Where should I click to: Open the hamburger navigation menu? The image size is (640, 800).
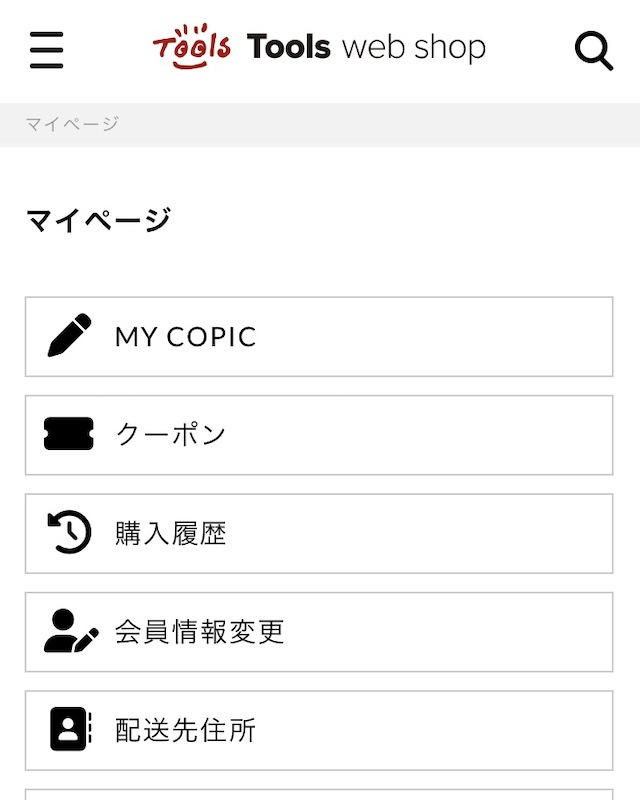coord(46,49)
